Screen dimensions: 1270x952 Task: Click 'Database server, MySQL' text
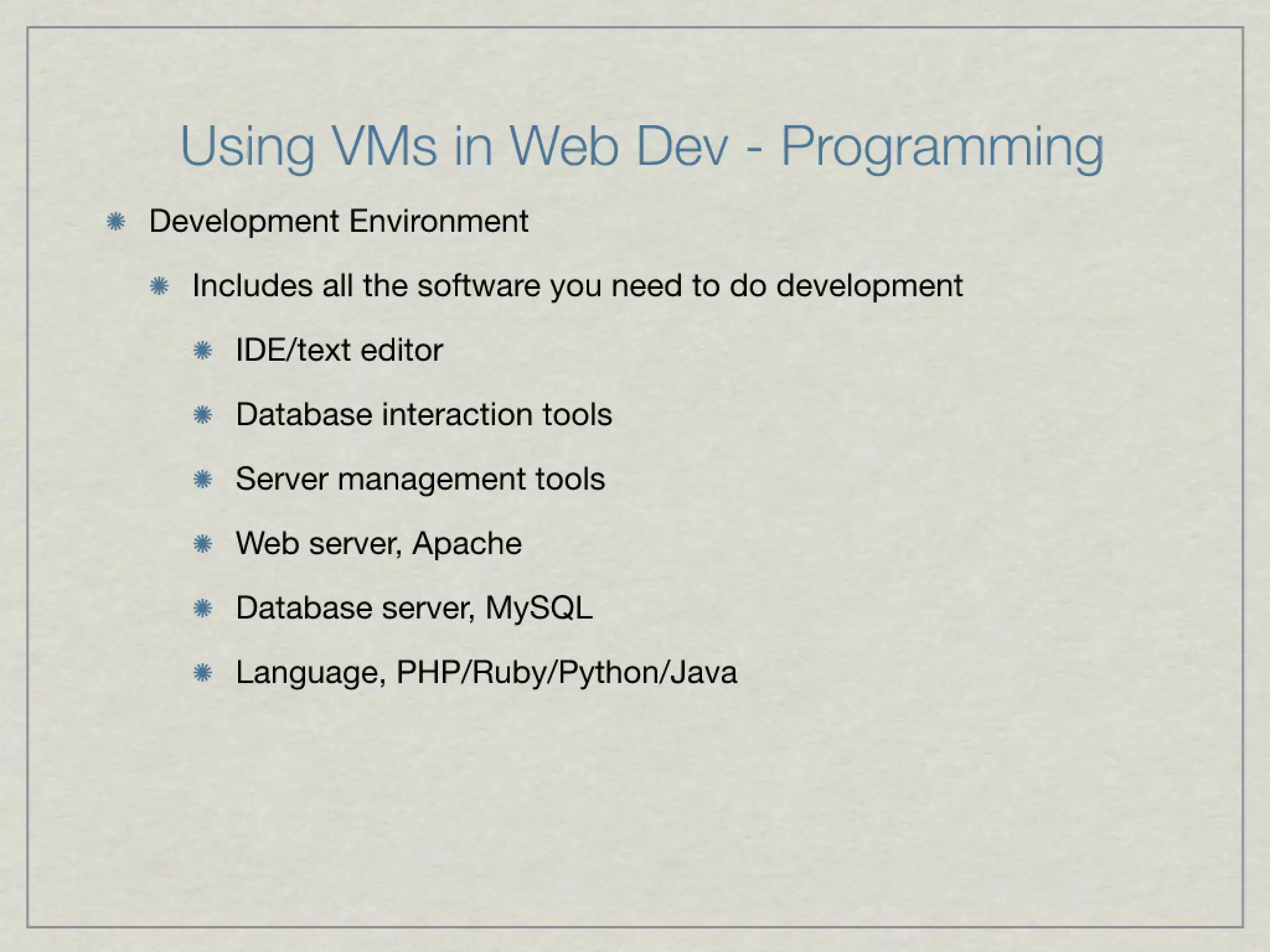point(414,609)
